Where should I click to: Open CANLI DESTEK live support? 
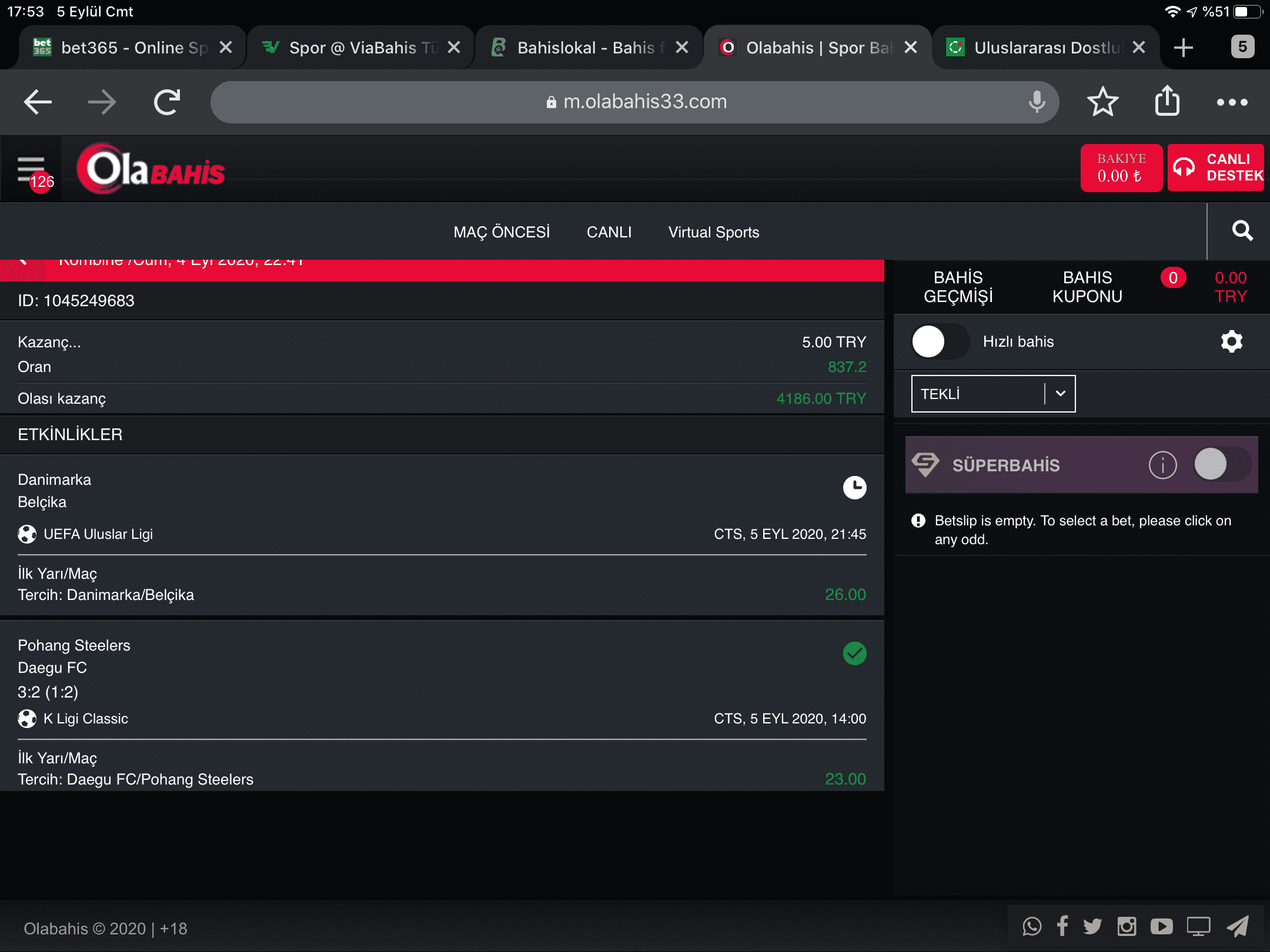click(1215, 167)
